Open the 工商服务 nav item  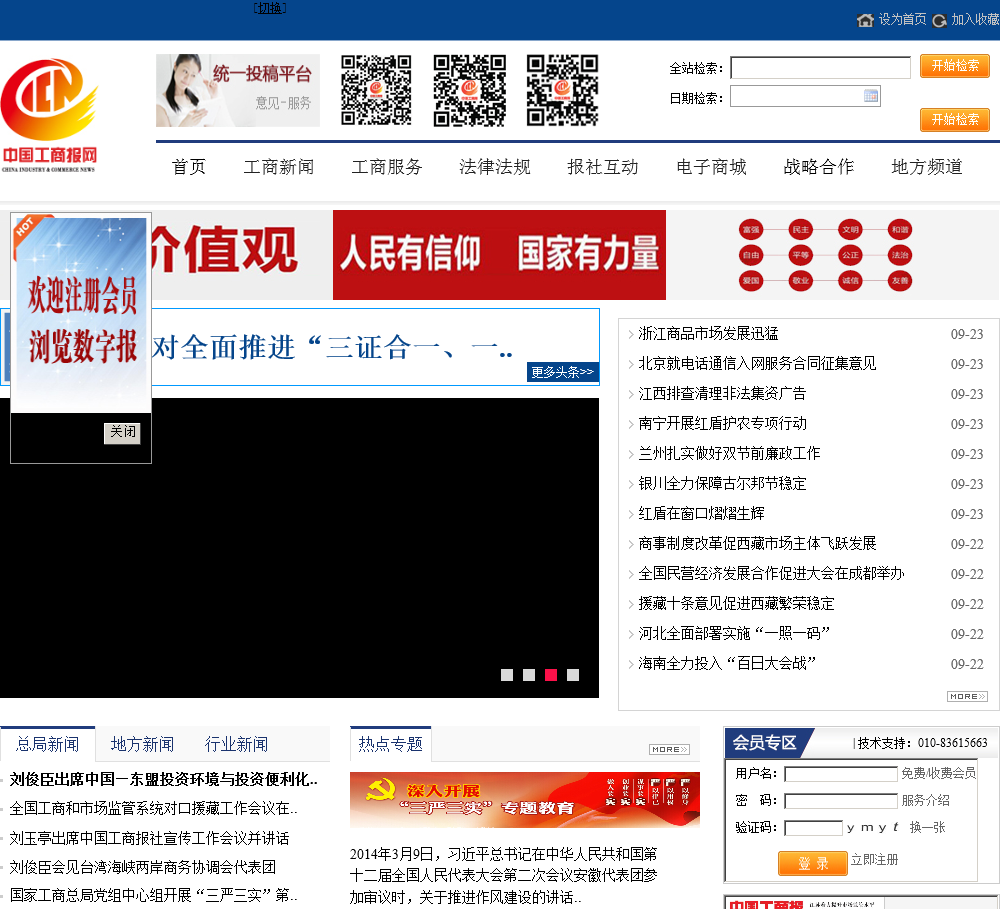[387, 167]
